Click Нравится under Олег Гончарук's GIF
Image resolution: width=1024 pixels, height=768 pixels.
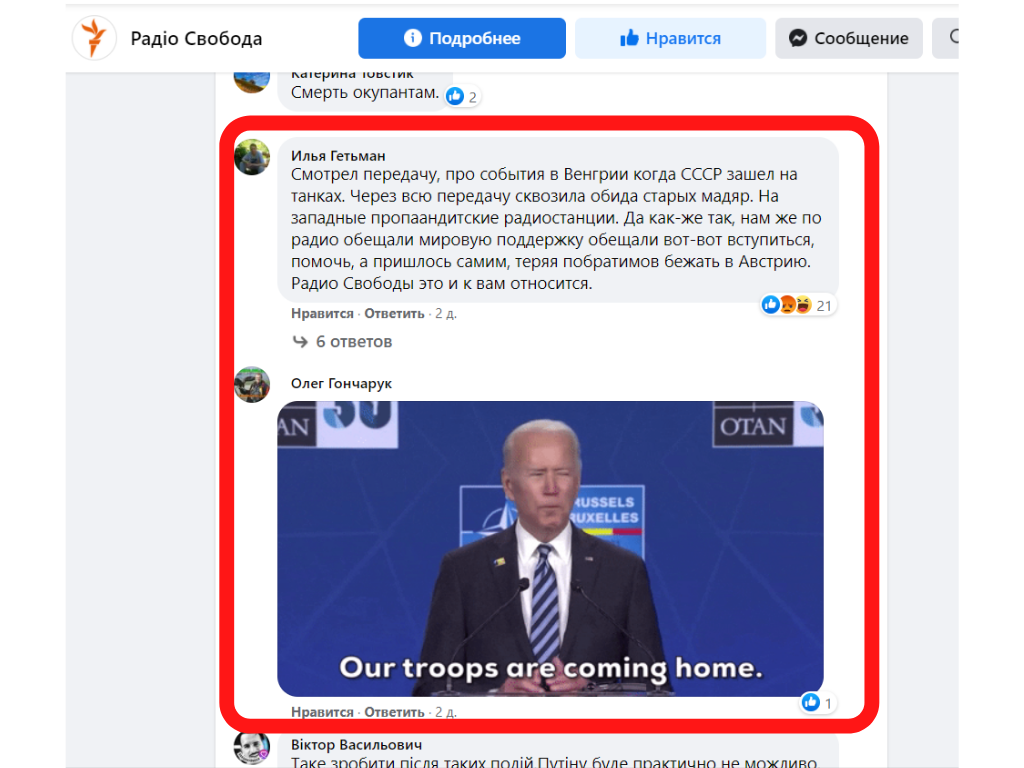point(322,712)
